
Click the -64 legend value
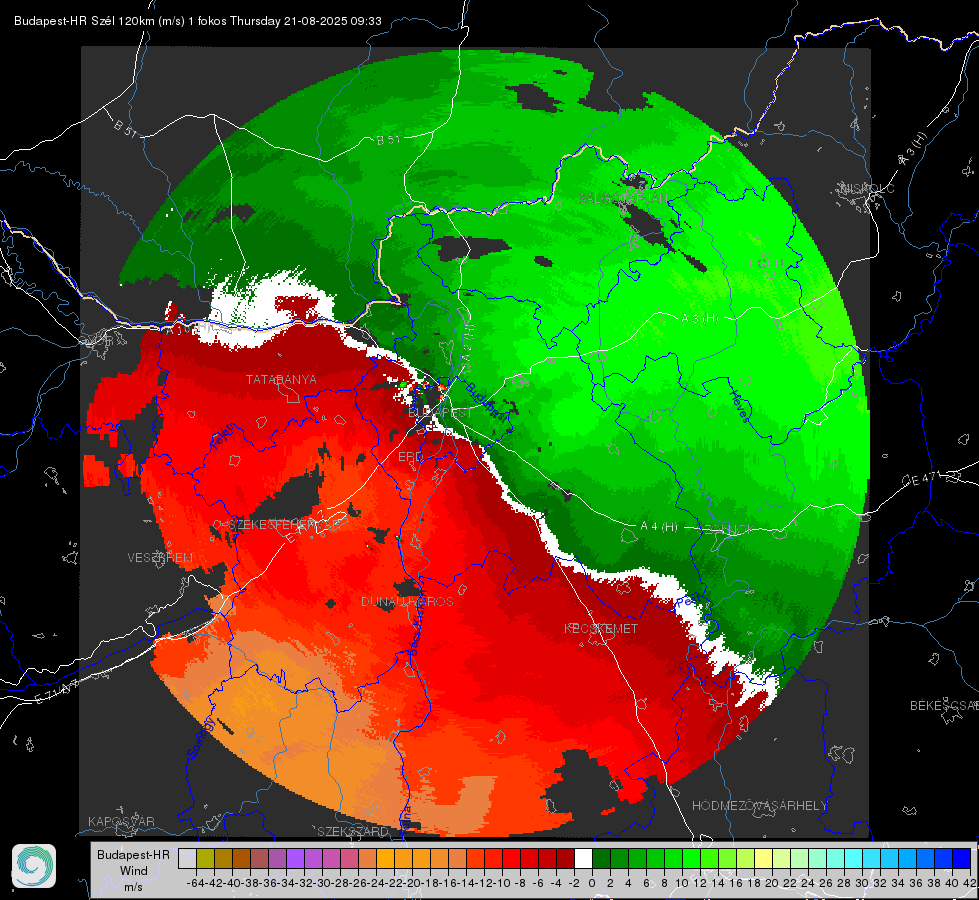(x=196, y=883)
